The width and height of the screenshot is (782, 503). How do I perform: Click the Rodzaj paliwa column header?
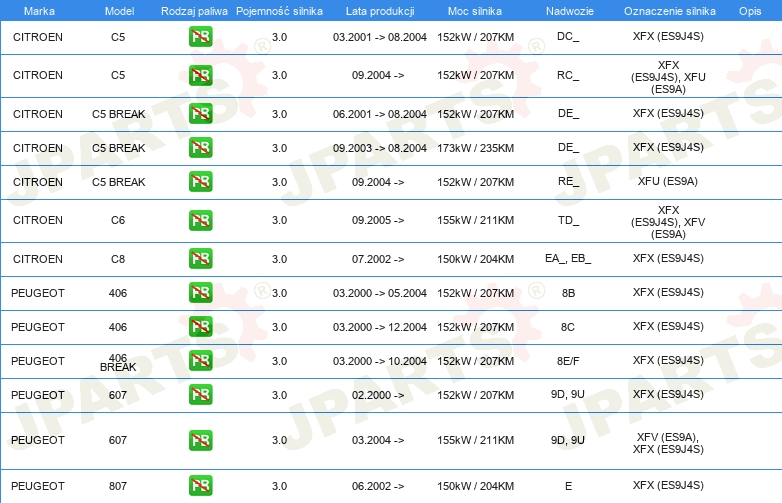click(x=194, y=11)
